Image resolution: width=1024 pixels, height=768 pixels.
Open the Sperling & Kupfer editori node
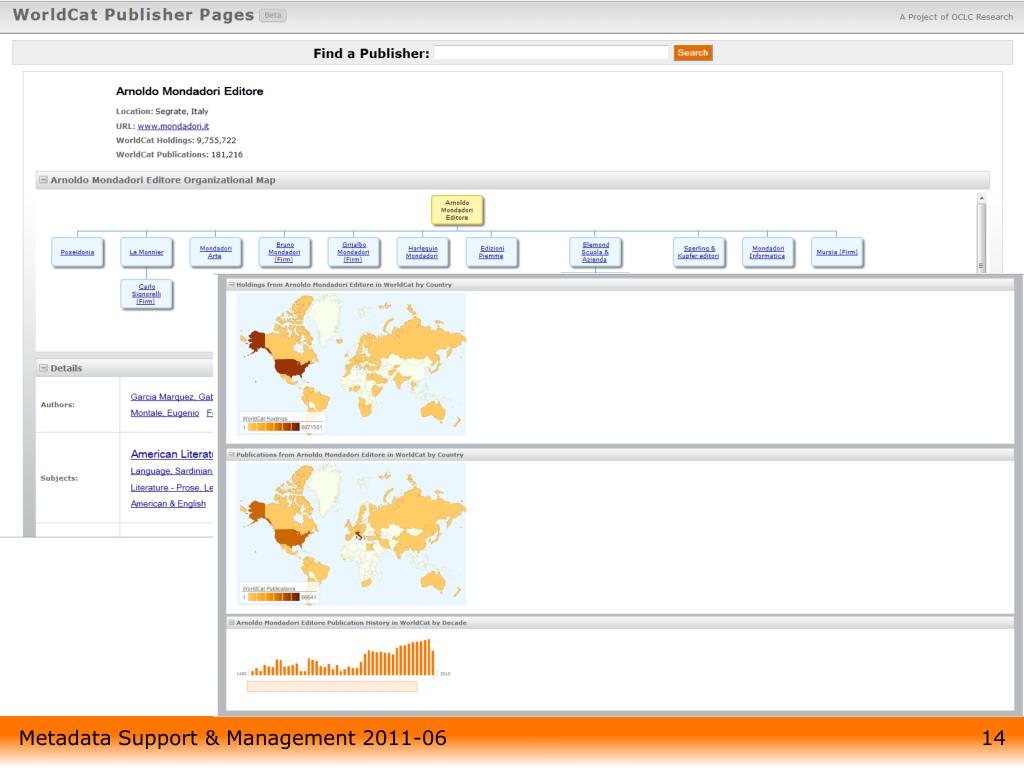(x=699, y=252)
